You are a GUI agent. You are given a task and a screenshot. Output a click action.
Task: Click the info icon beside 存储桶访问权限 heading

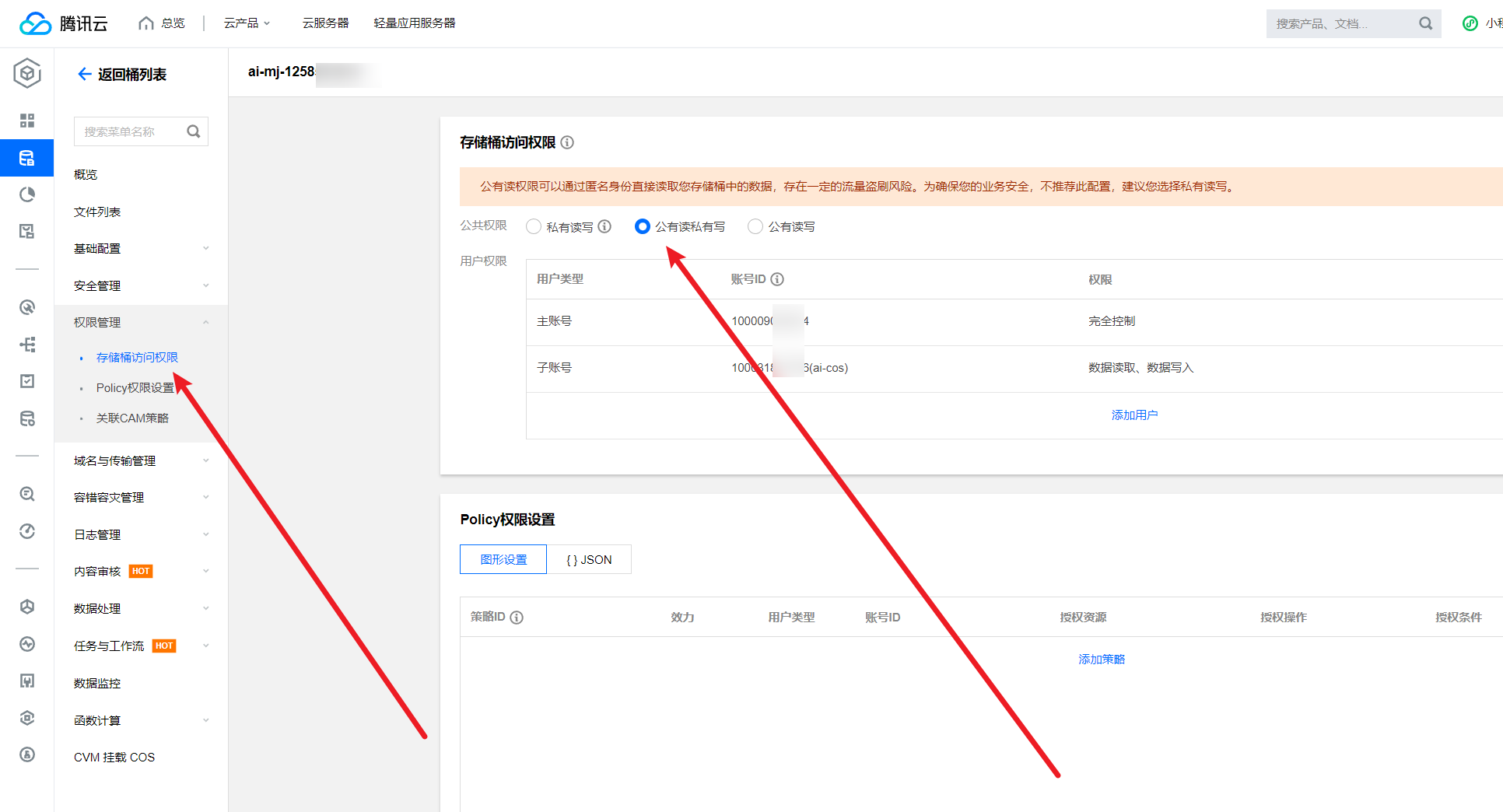coord(567,142)
